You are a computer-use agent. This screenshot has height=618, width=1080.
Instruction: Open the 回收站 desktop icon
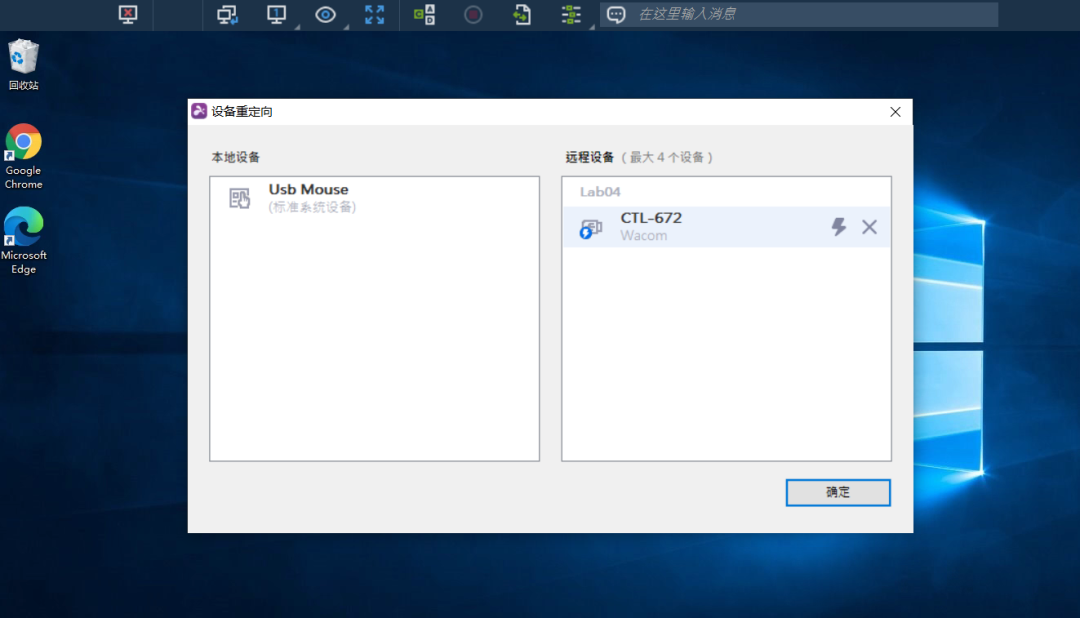(x=23, y=65)
